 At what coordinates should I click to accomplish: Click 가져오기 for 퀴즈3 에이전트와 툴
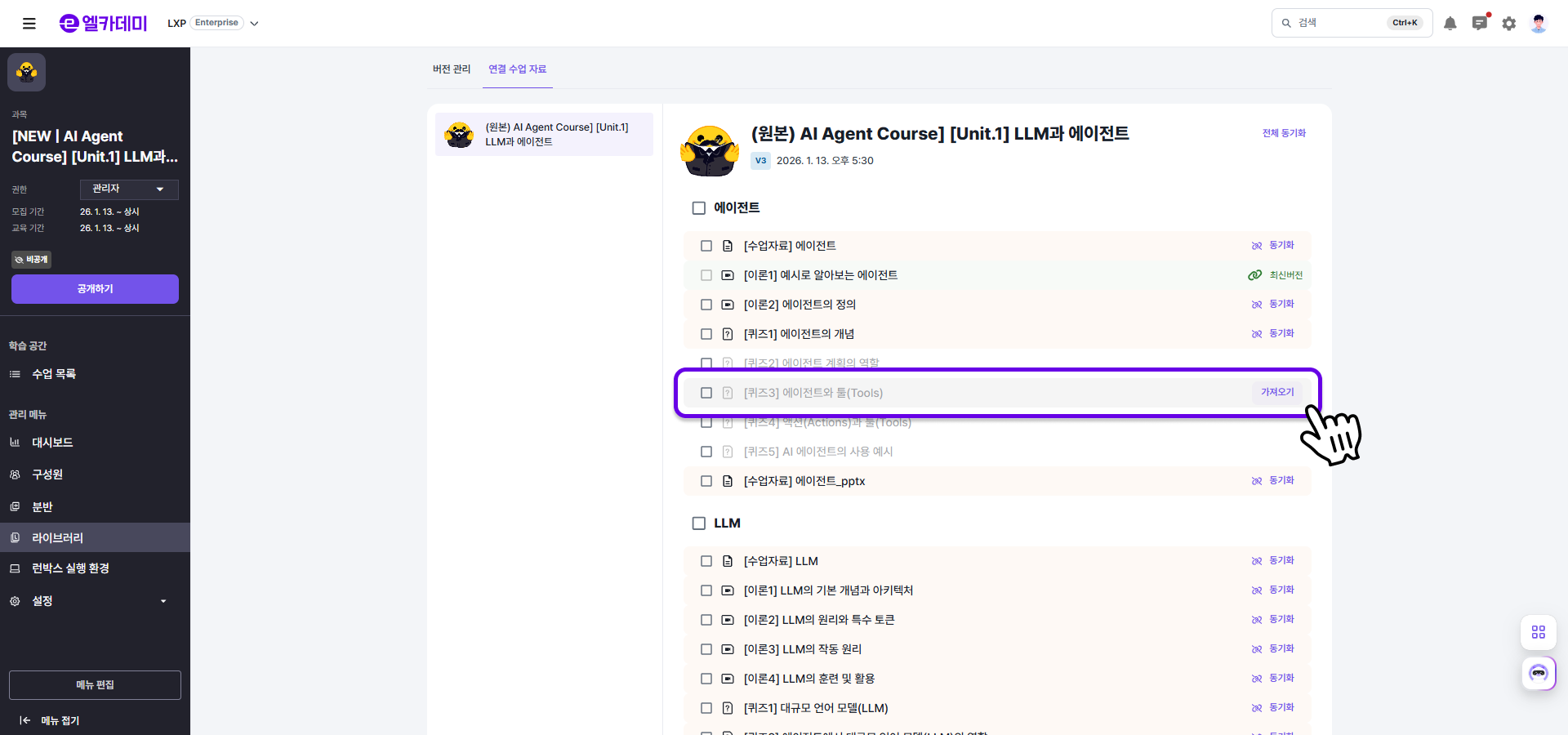point(1276,393)
